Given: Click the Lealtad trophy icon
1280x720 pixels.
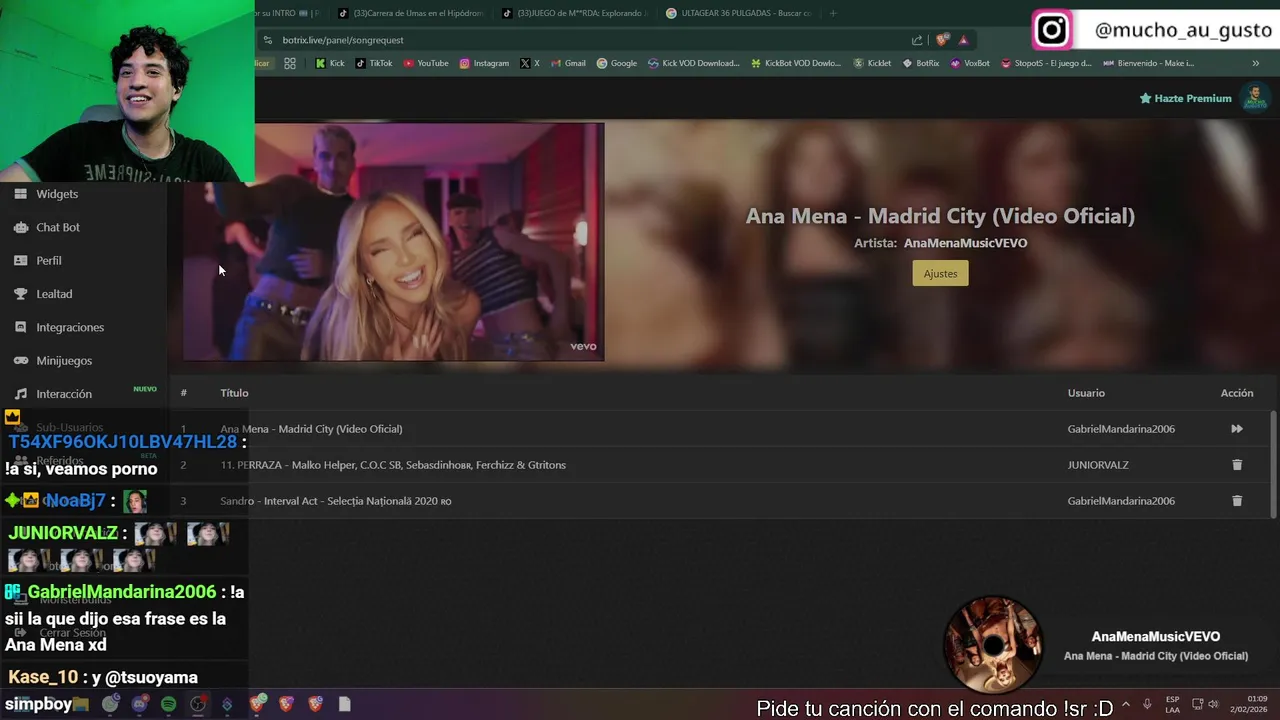Looking at the screenshot, I should [x=20, y=294].
